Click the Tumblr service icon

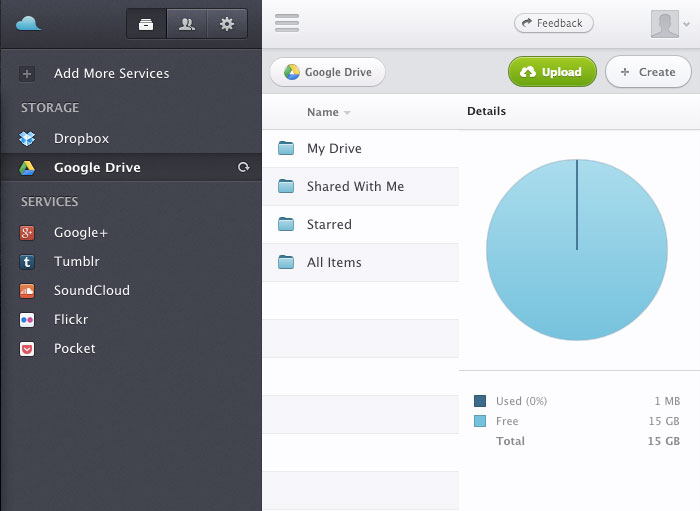point(28,262)
